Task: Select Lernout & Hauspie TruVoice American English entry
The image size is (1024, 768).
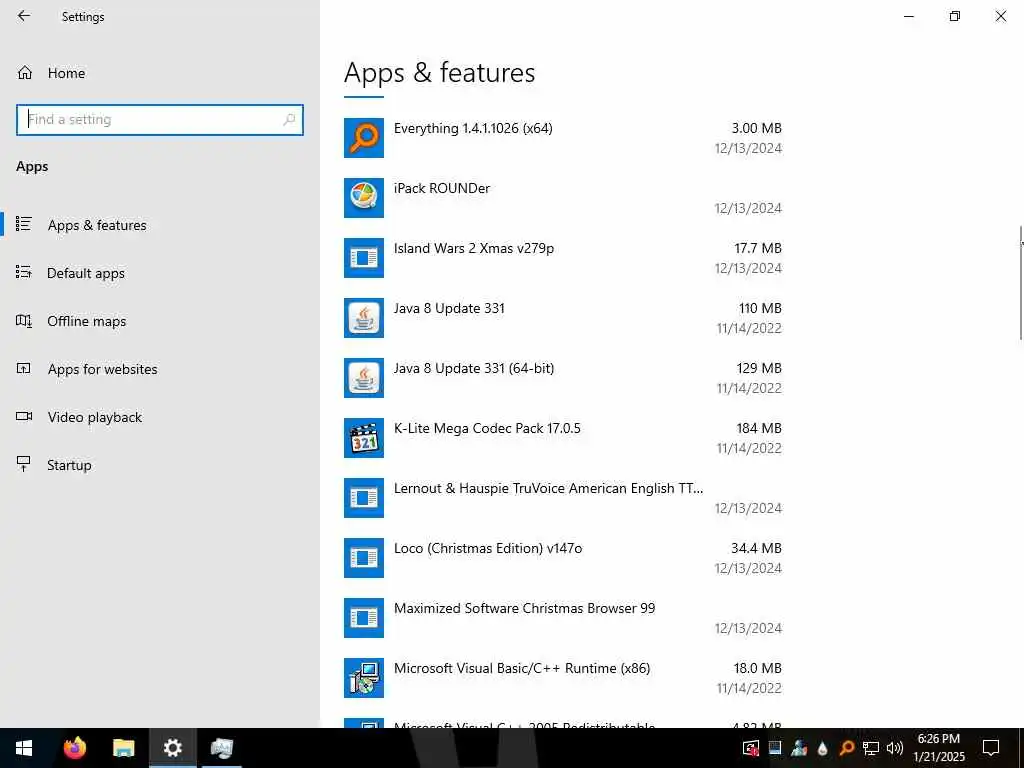Action: 563,498
